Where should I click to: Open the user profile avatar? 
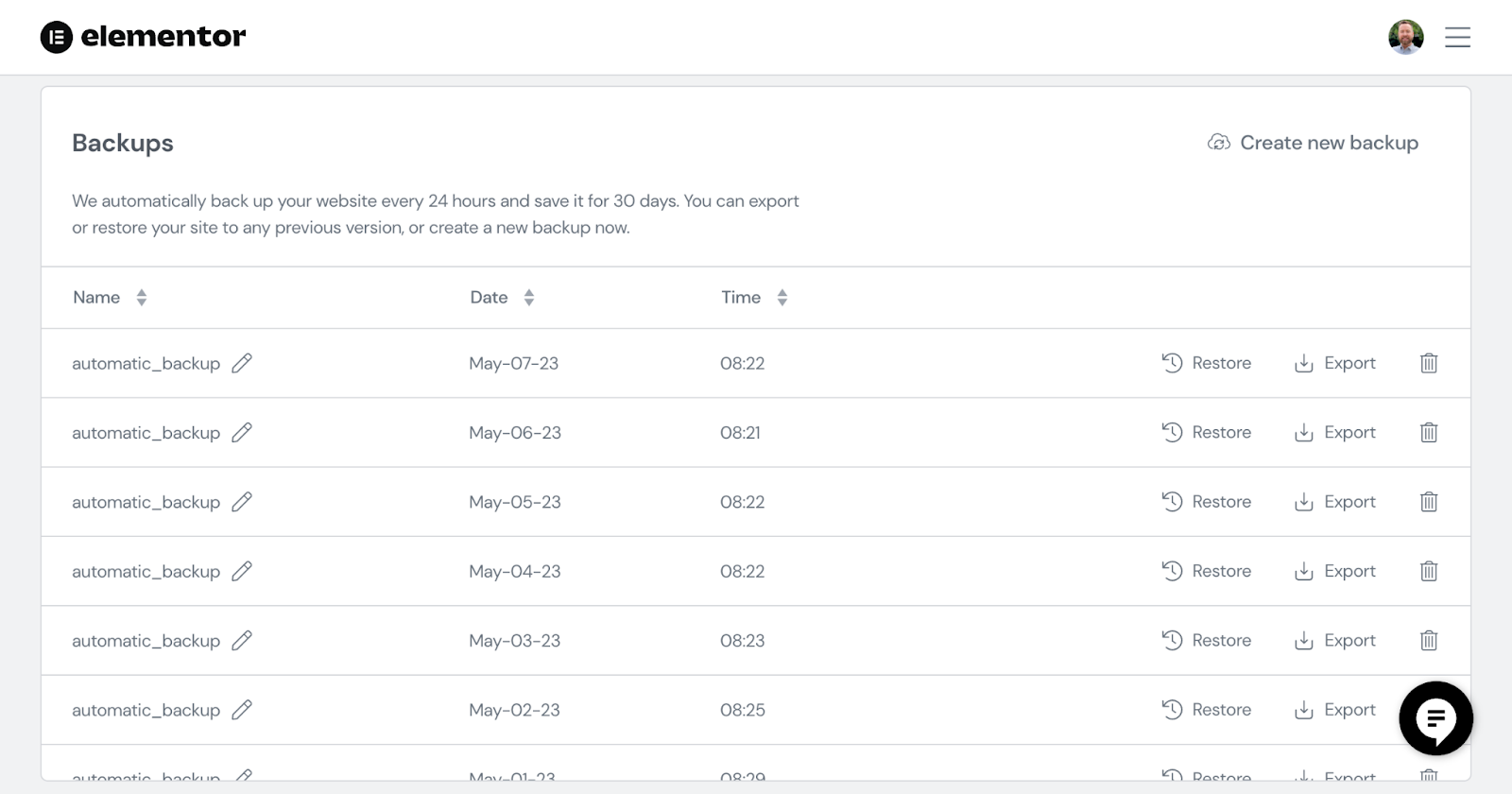1405,37
